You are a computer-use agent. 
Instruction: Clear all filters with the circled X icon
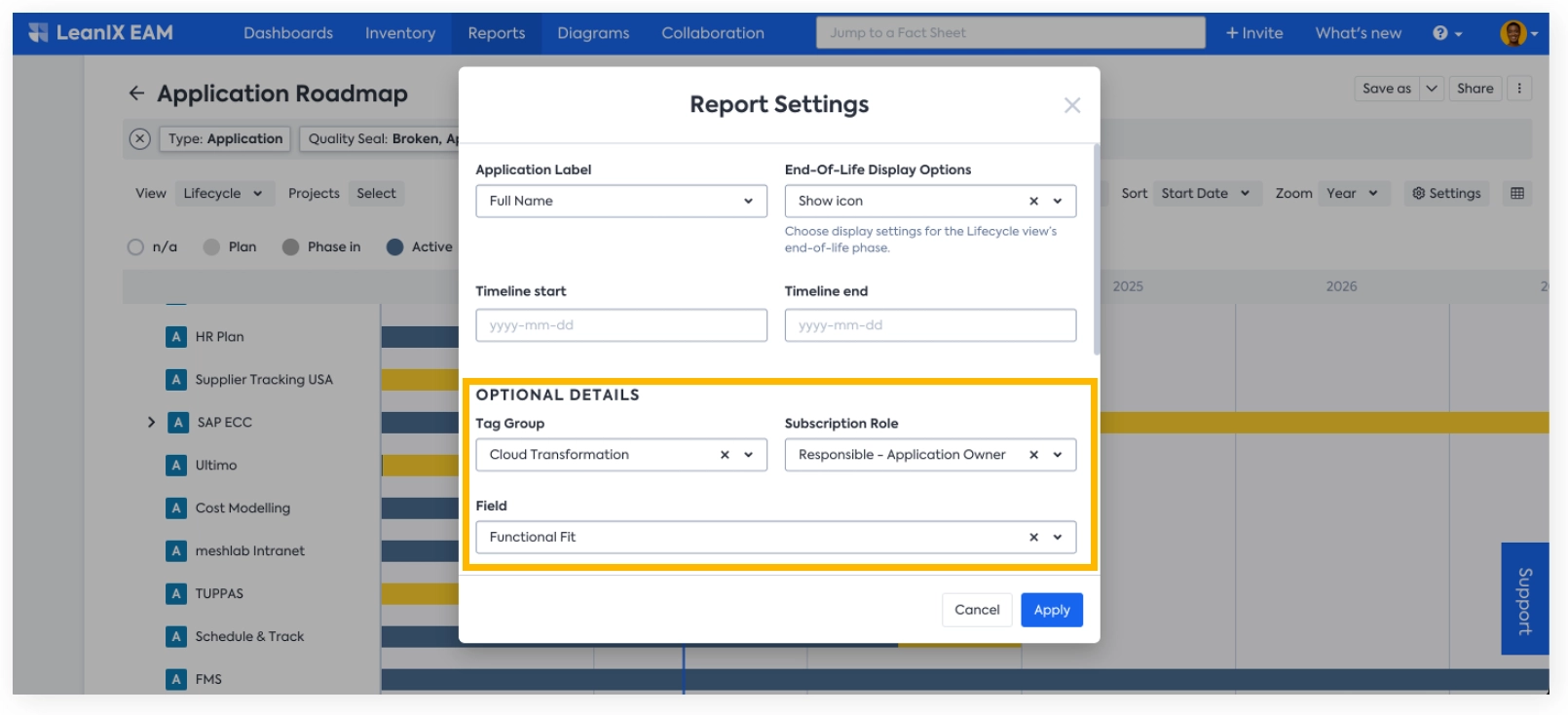coord(140,138)
